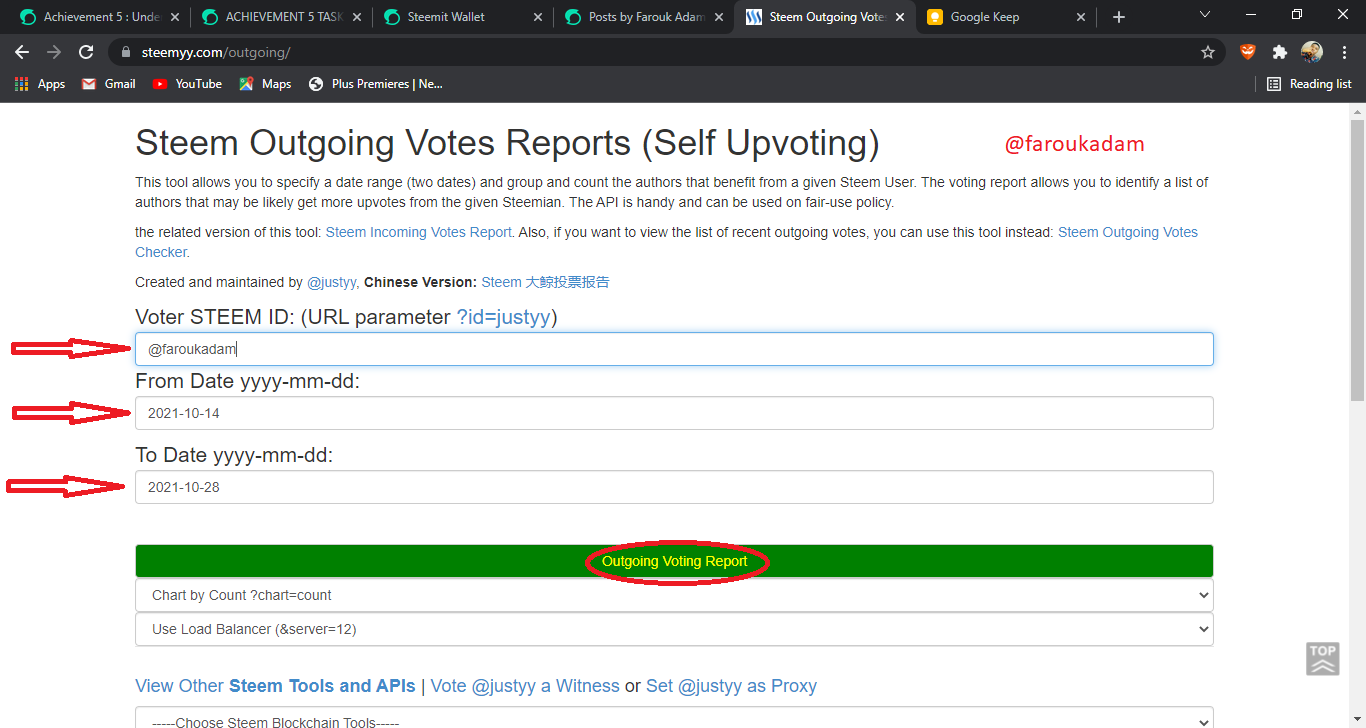The width and height of the screenshot is (1366, 728).
Task: Open View Other Steem Tools and APIs
Action: pyautogui.click(x=275, y=686)
